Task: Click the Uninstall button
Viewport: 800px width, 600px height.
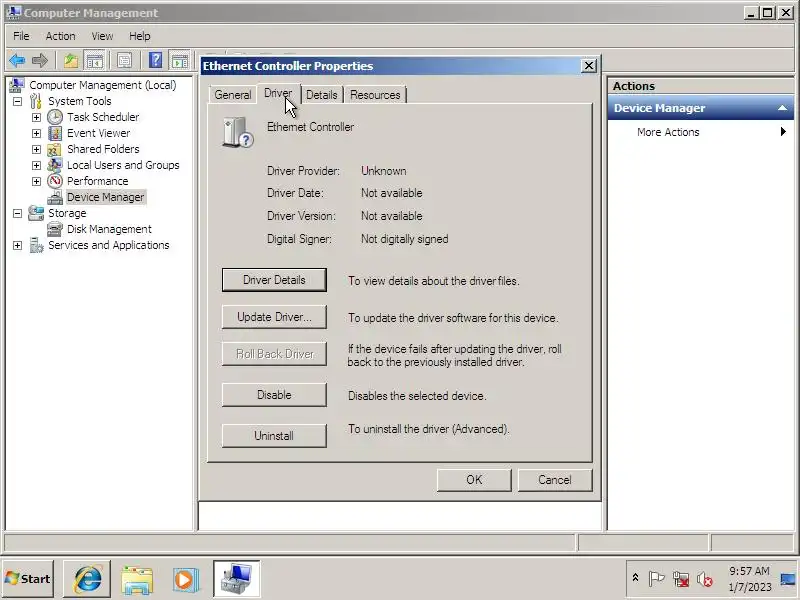Action: click(x=274, y=436)
